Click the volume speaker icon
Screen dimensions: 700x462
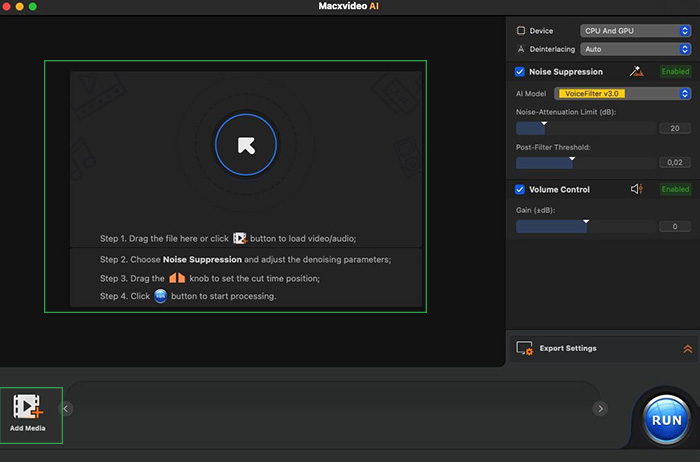637,189
